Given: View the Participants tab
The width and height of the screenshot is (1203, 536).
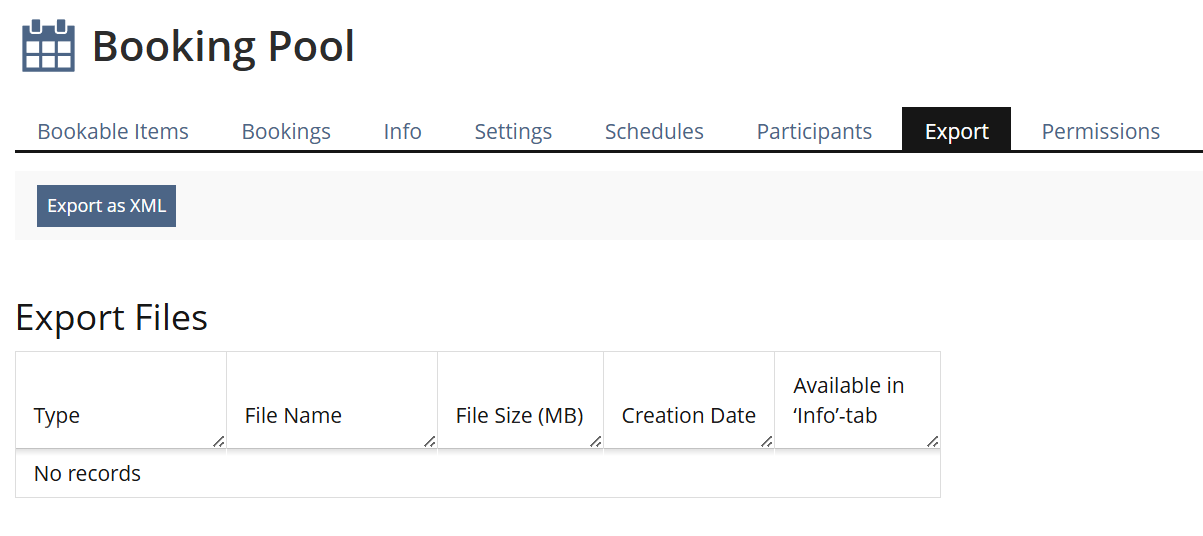Looking at the screenshot, I should 814,131.
